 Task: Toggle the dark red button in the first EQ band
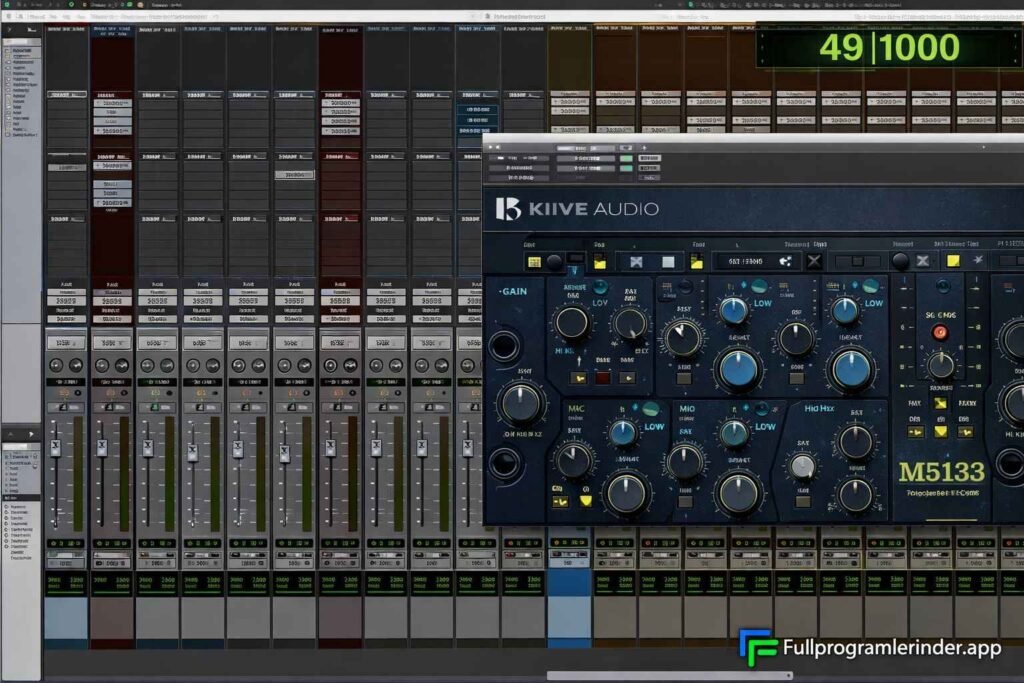tap(603, 378)
